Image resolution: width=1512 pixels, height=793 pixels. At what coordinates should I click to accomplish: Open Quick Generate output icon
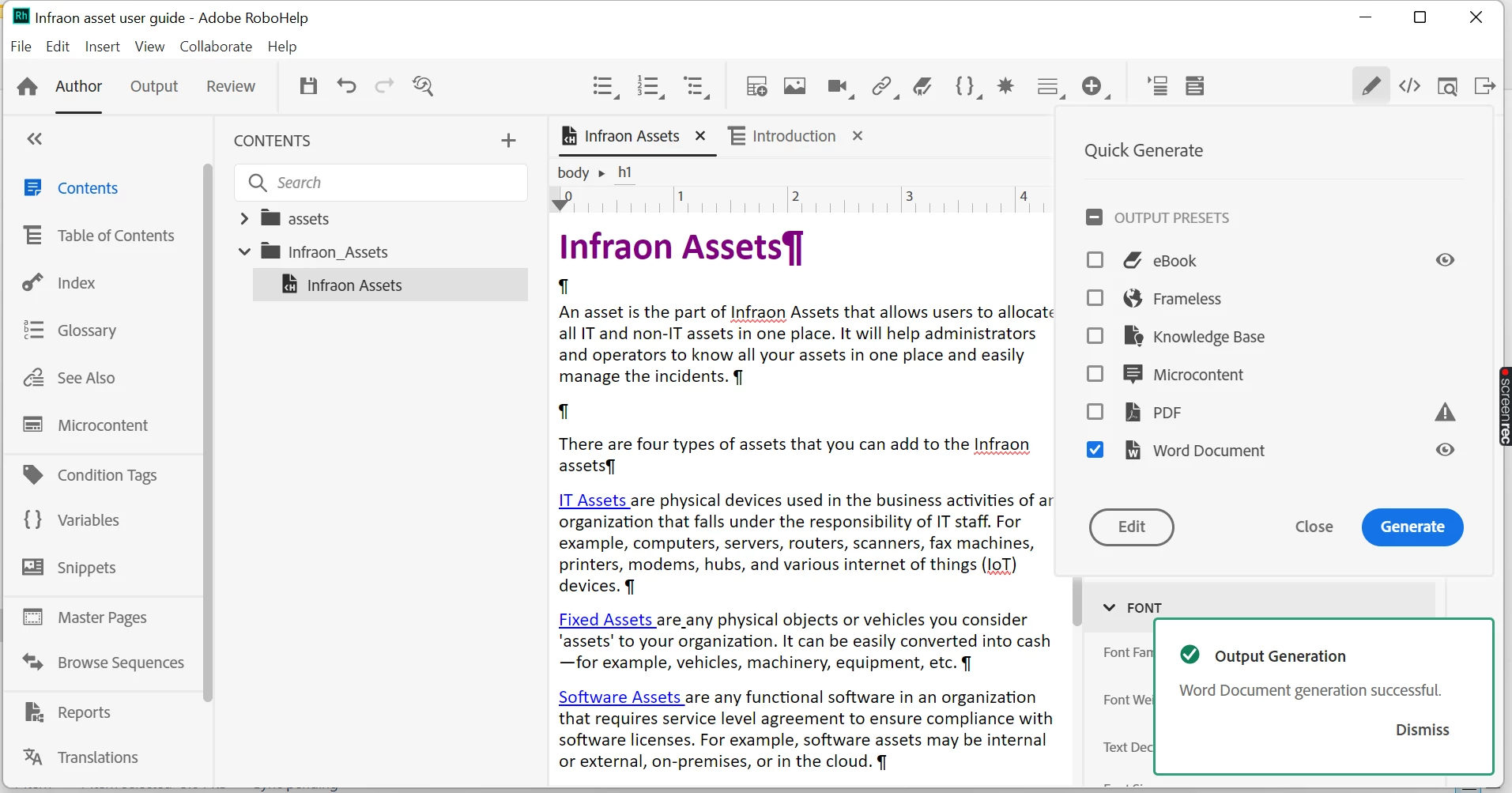click(x=1484, y=86)
